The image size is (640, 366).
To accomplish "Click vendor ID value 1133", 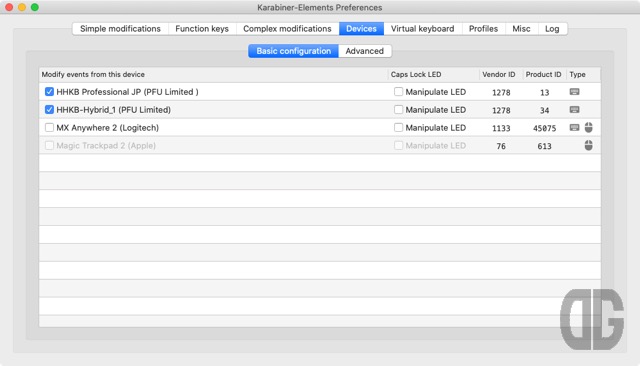I will click(501, 129).
